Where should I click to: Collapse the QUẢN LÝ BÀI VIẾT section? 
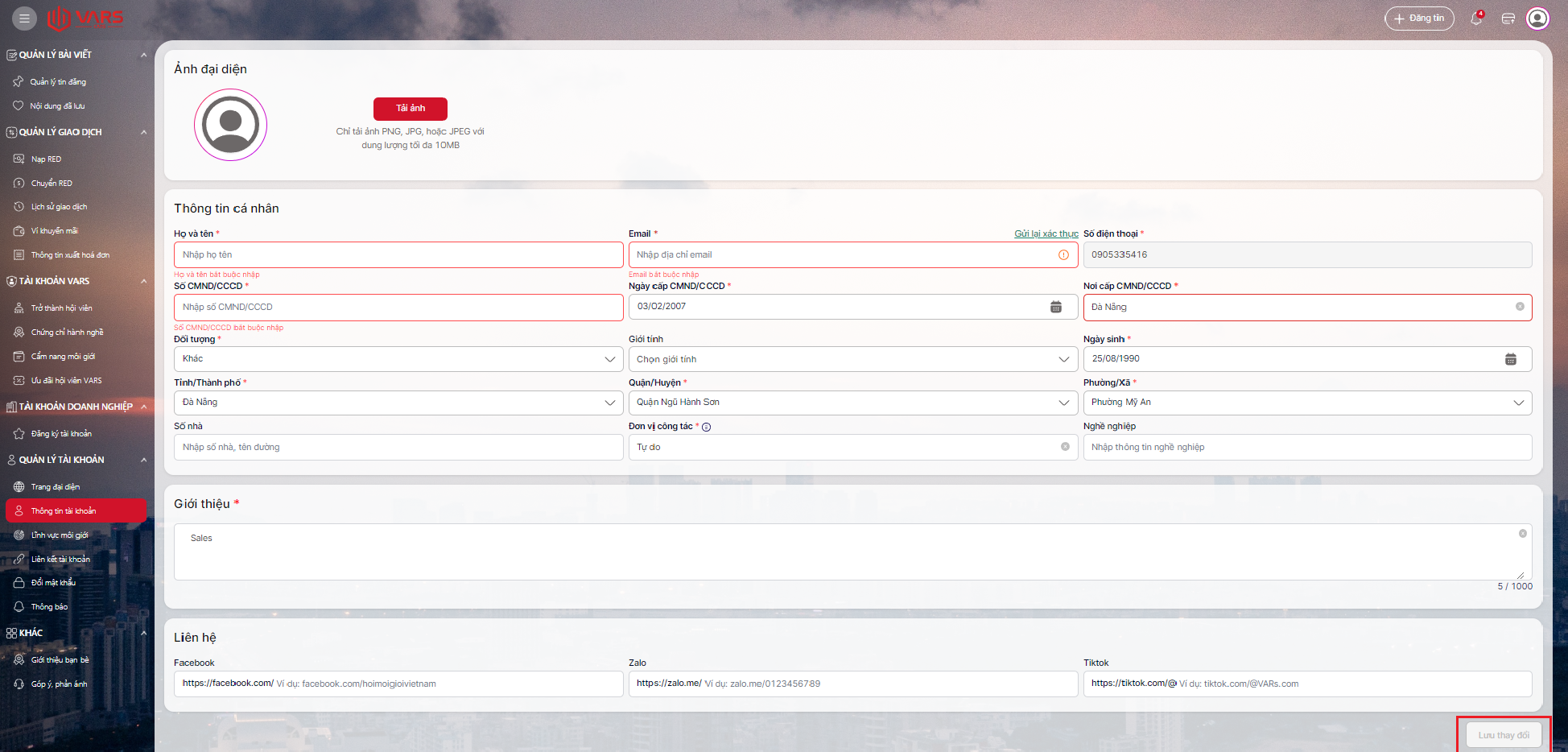coord(143,55)
